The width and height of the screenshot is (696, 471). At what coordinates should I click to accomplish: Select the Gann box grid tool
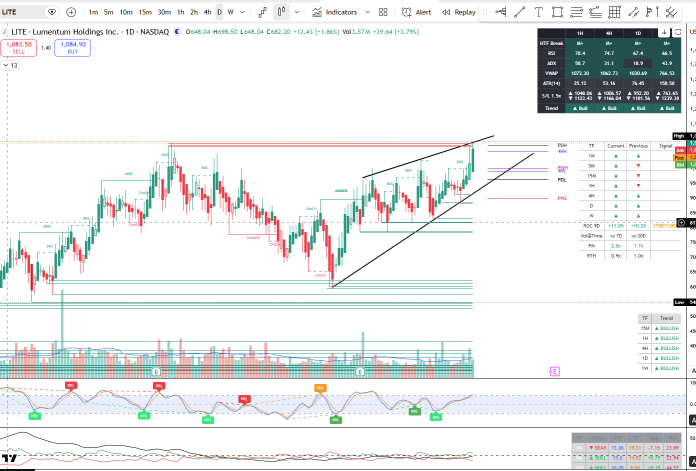point(614,12)
